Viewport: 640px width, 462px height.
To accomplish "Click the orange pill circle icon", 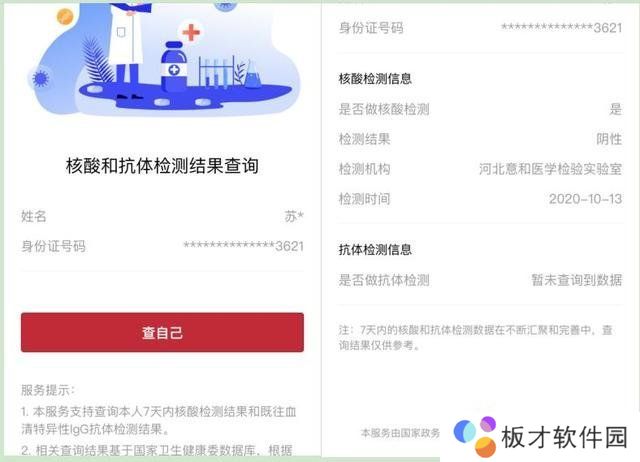I will [x=64, y=16].
